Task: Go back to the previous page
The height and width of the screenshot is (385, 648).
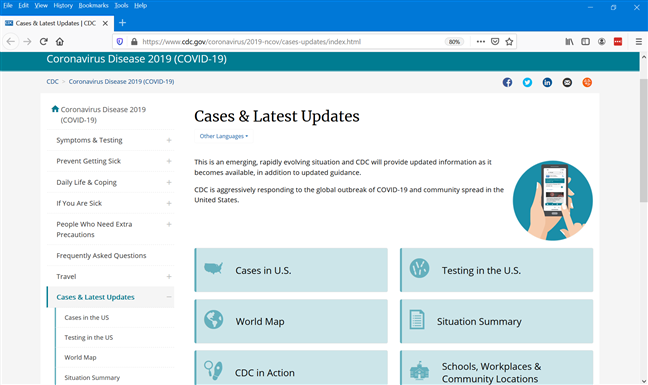Action: point(11,42)
